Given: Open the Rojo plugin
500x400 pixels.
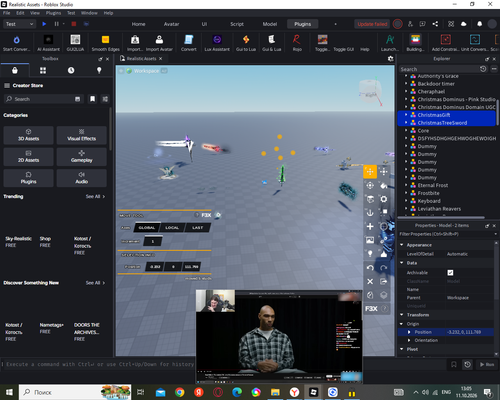Looking at the screenshot, I should 297,43.
